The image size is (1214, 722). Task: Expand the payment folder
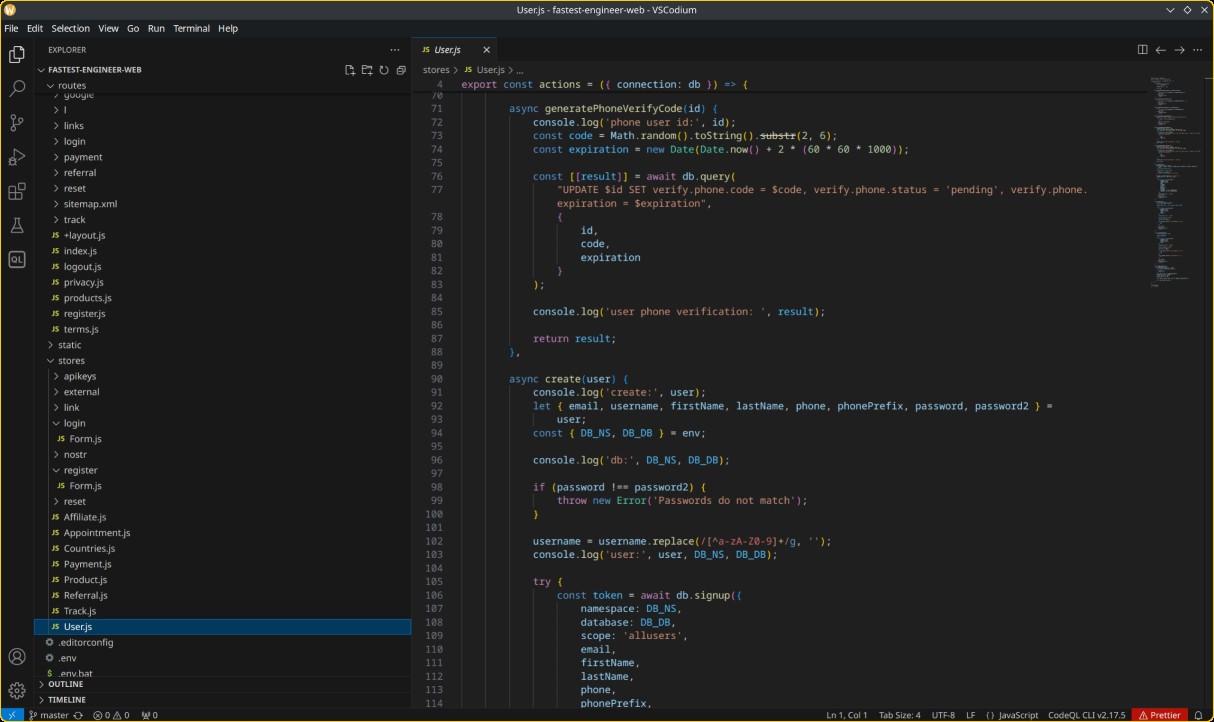click(x=83, y=157)
